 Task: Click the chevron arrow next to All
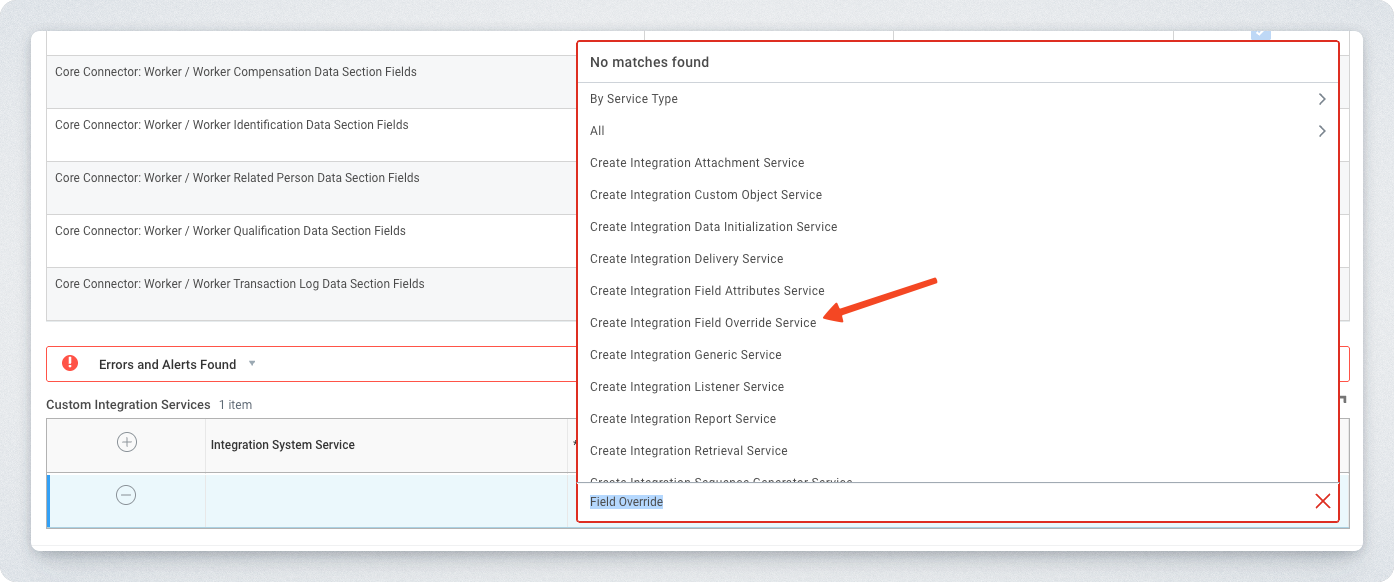(1322, 131)
